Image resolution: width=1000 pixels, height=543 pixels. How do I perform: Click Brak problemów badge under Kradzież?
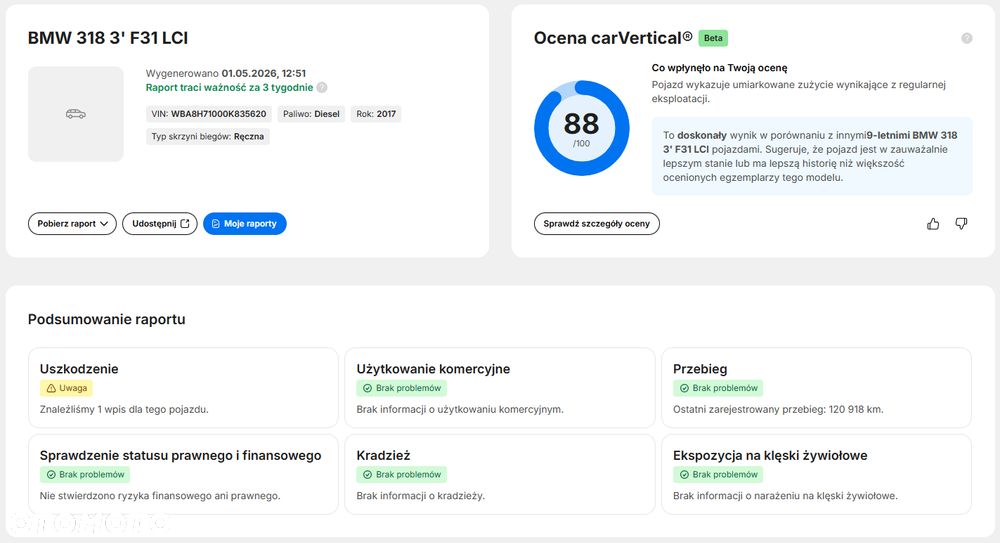(402, 475)
